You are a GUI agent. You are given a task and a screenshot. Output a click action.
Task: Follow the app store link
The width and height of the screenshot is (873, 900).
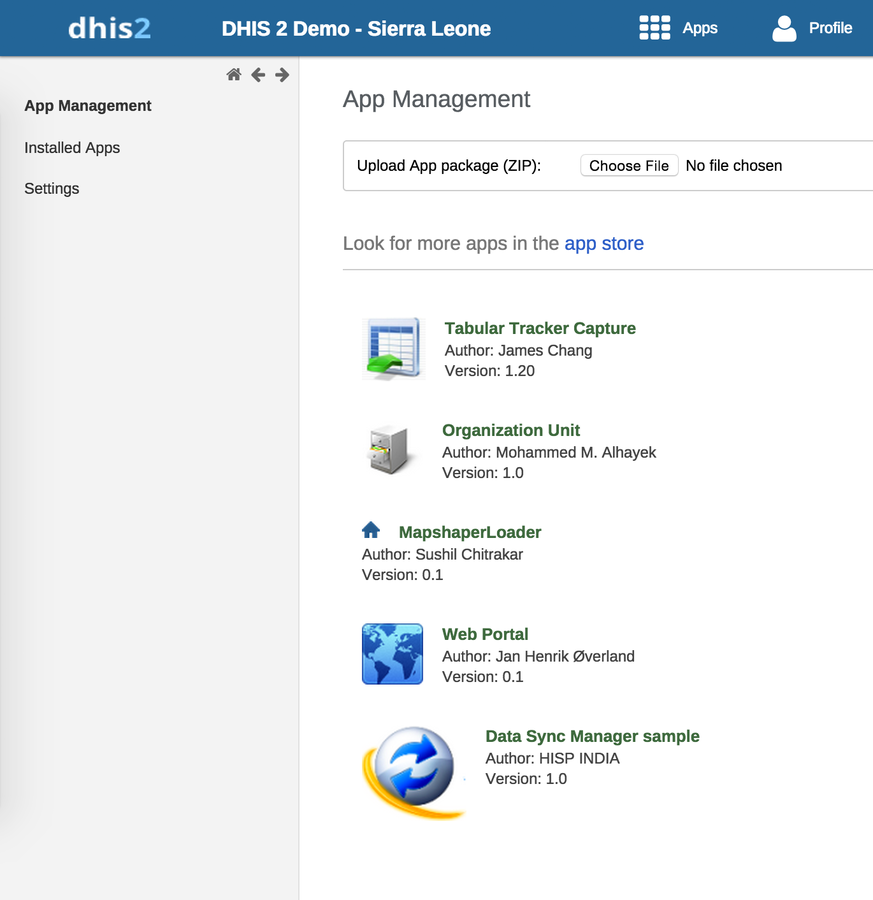click(x=604, y=243)
